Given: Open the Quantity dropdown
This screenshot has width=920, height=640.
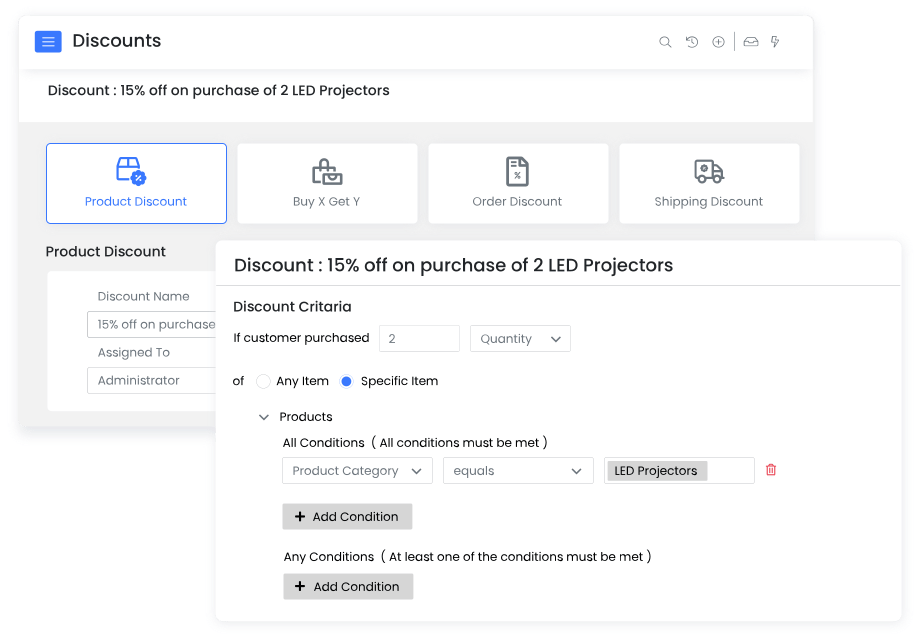Looking at the screenshot, I should [520, 338].
